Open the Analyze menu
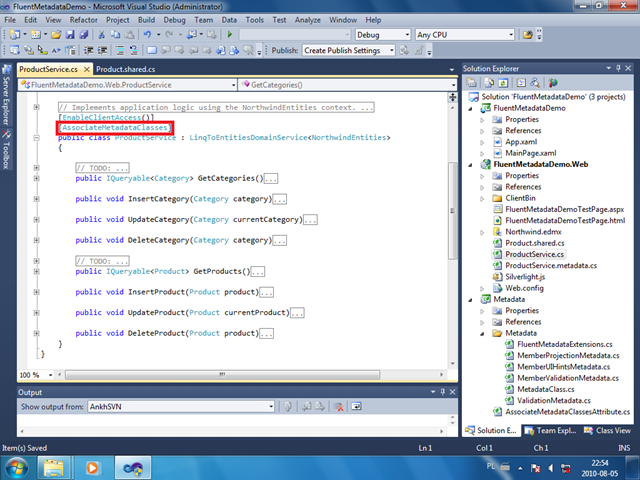The height and width of the screenshot is (480, 640). tap(308, 20)
